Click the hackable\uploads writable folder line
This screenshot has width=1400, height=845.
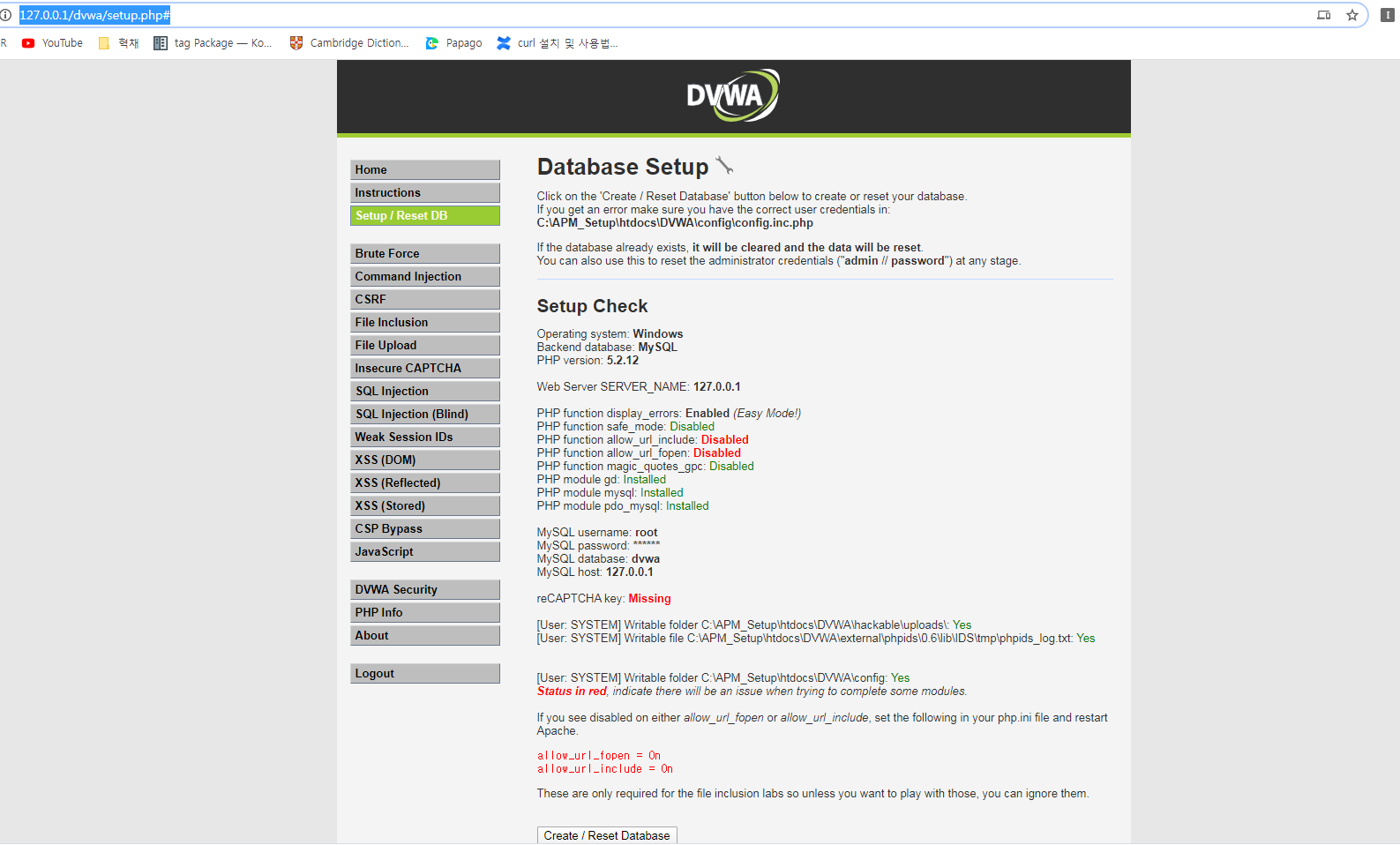754,625
